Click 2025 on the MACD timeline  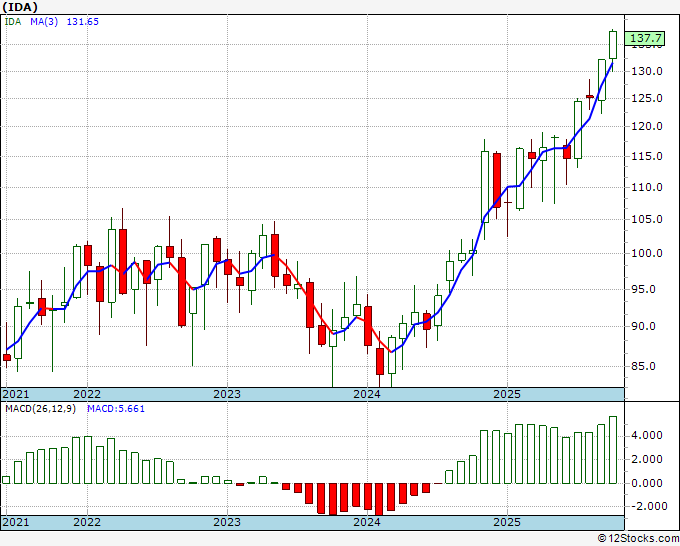point(507,522)
